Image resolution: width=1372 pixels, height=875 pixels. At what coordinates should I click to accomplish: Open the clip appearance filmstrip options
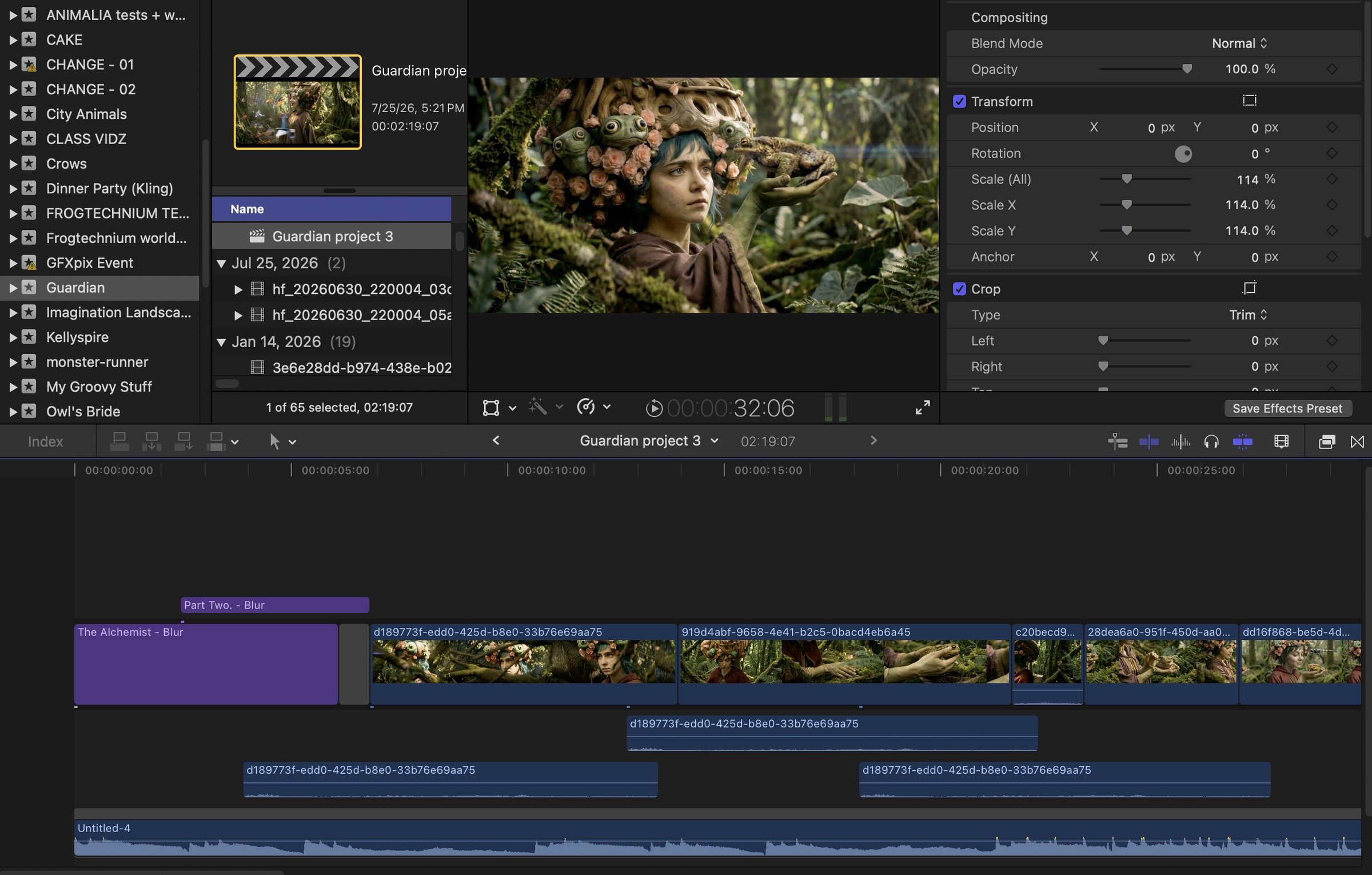point(1281,441)
